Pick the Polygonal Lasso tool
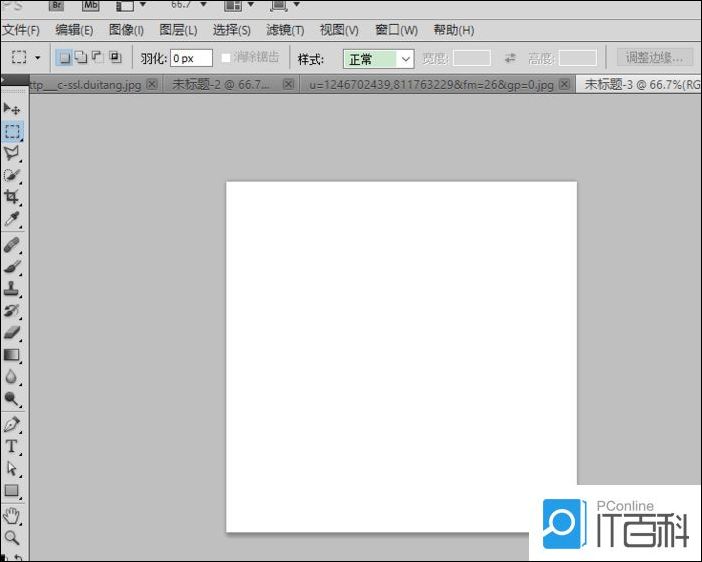 12,153
